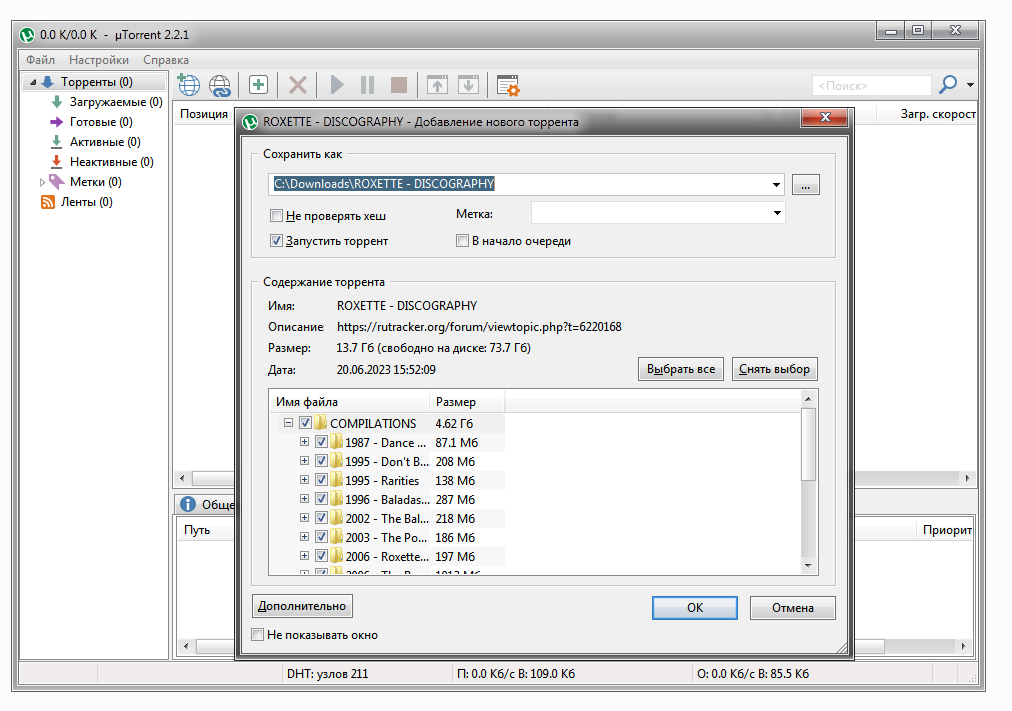Uncheck the 1995 - Rarities folder checkbox
This screenshot has width=1012, height=711.
[321, 481]
